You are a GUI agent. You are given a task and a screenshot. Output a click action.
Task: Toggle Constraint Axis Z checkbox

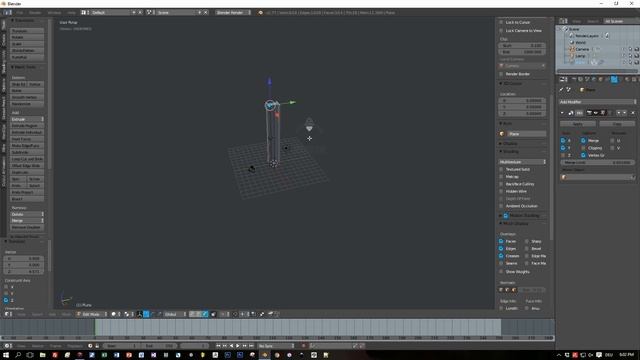(6, 300)
